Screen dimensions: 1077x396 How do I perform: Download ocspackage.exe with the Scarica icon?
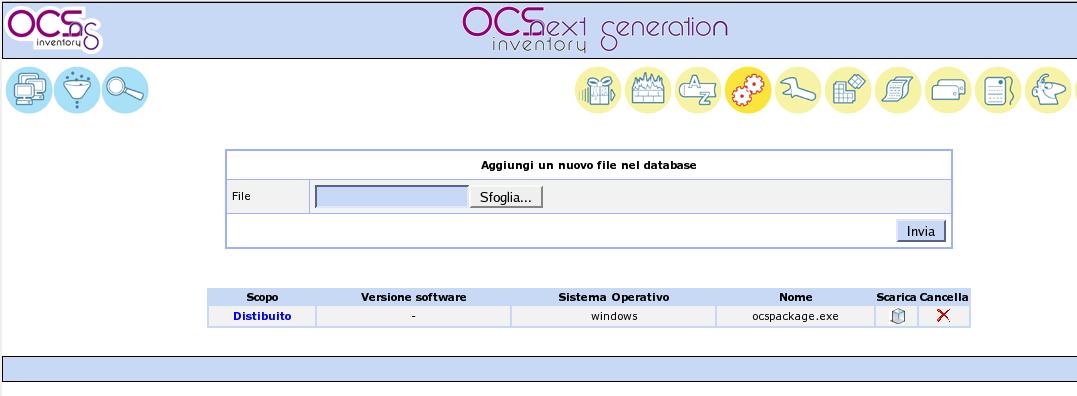898,316
